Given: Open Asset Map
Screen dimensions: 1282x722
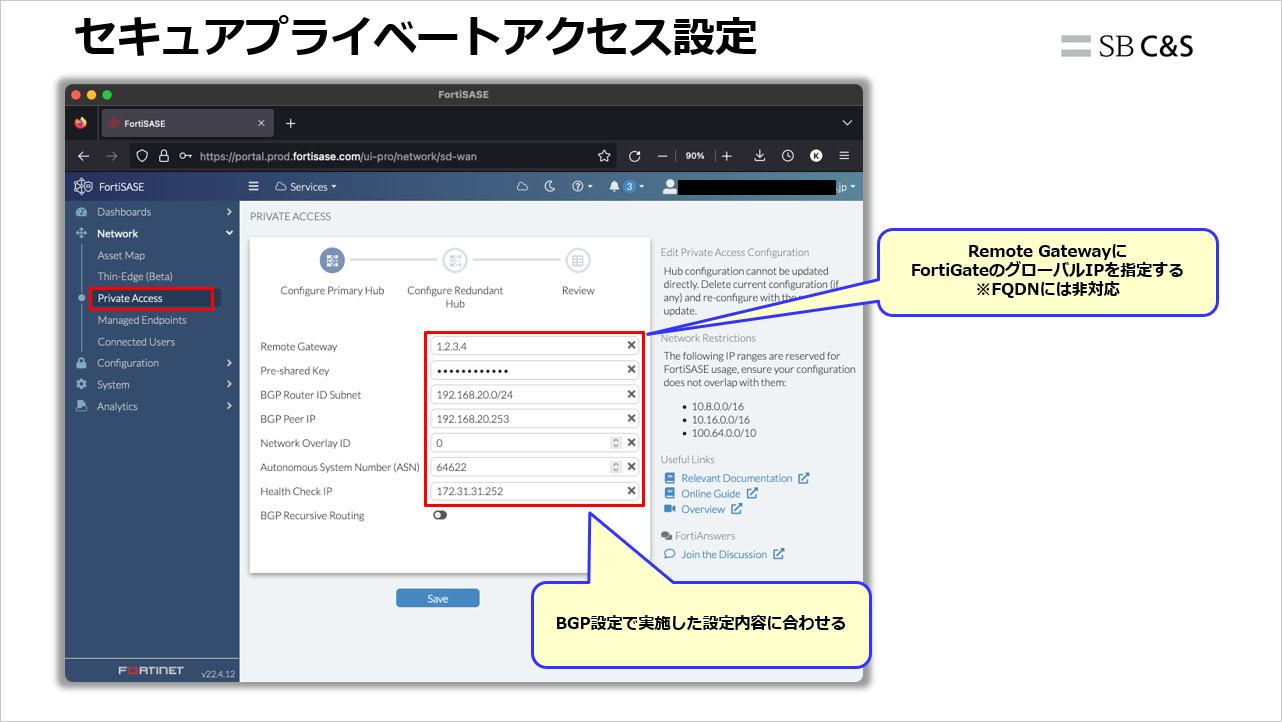Looking at the screenshot, I should tap(121, 255).
